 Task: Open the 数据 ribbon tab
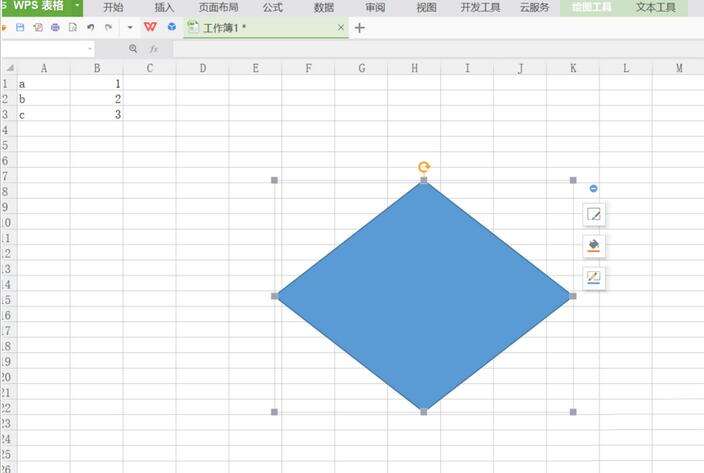(x=324, y=7)
